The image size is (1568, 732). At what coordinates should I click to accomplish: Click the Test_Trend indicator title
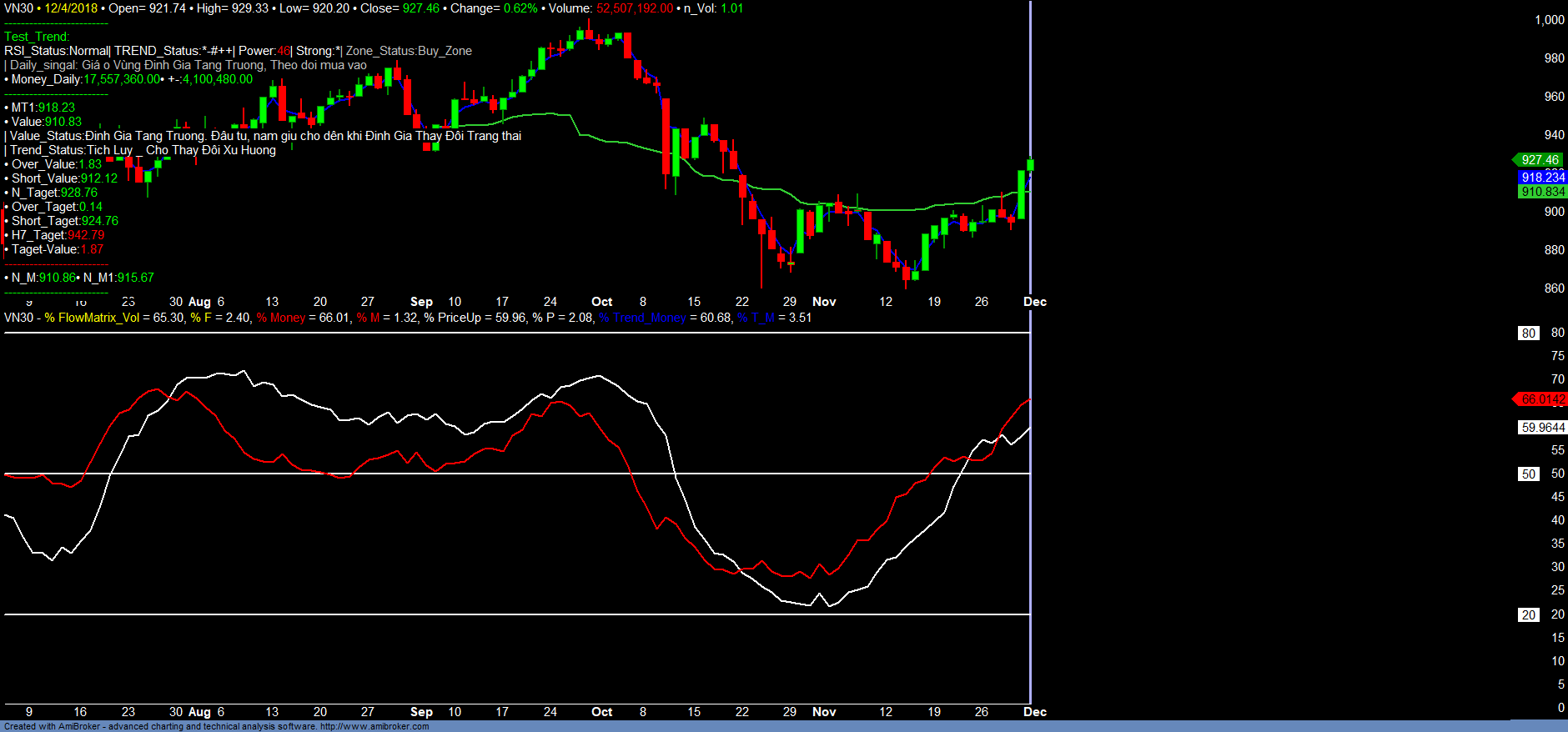(37, 37)
